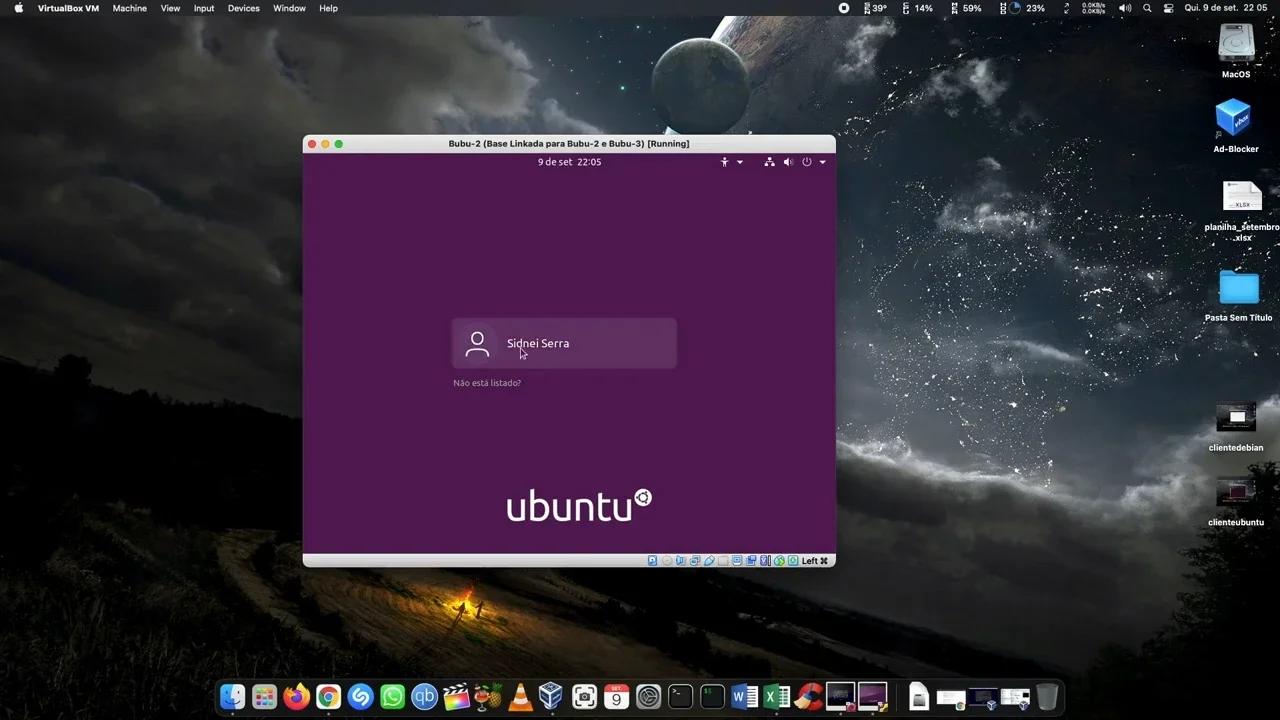Open the Devices menu

(x=243, y=8)
